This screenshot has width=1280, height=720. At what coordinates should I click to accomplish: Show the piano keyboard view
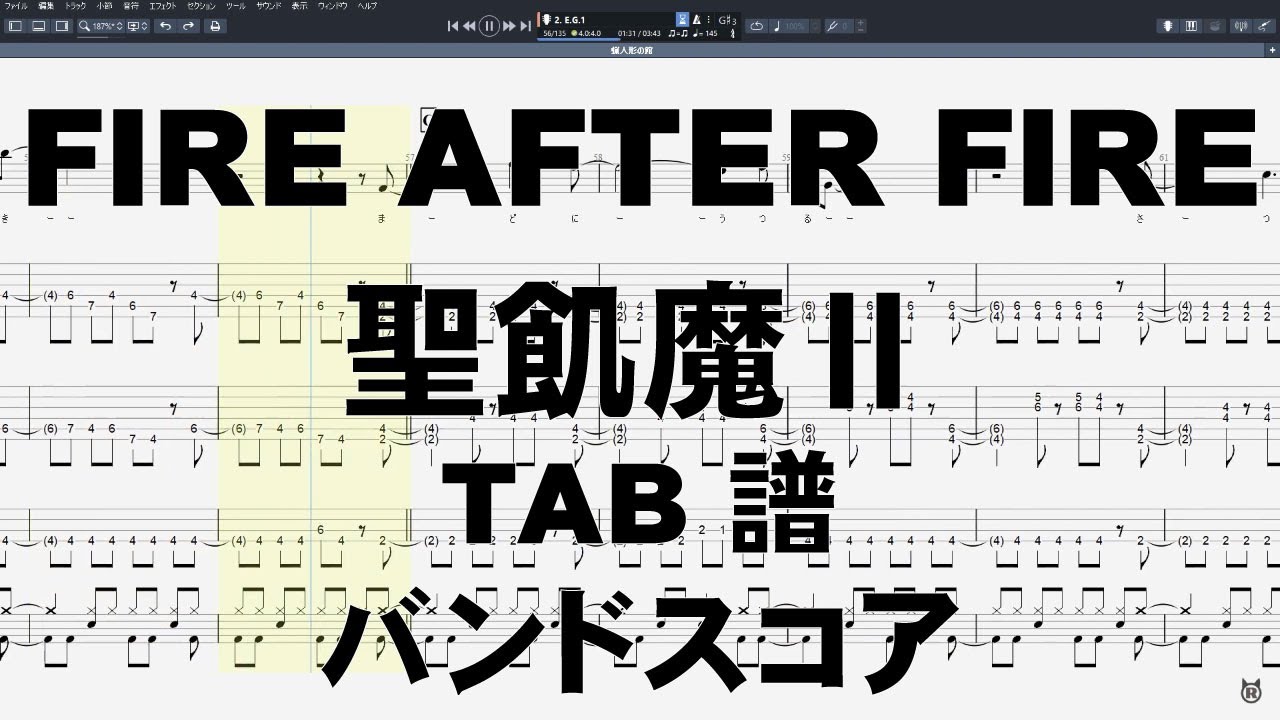(x=1190, y=26)
